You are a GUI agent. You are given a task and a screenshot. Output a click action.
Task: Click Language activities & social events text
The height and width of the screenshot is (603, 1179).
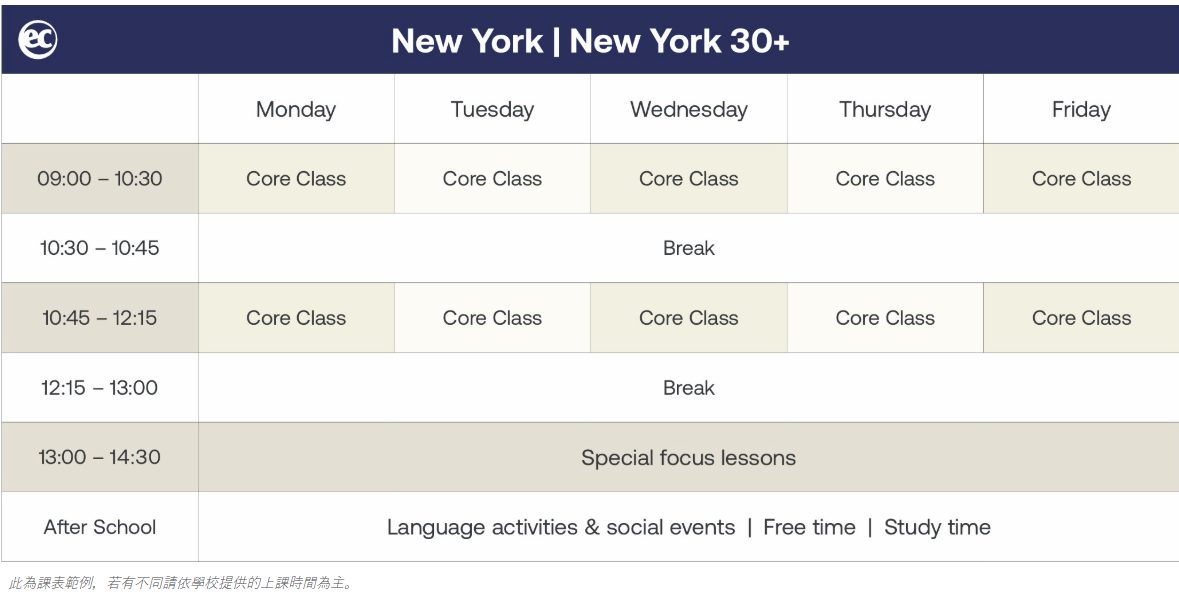(561, 527)
